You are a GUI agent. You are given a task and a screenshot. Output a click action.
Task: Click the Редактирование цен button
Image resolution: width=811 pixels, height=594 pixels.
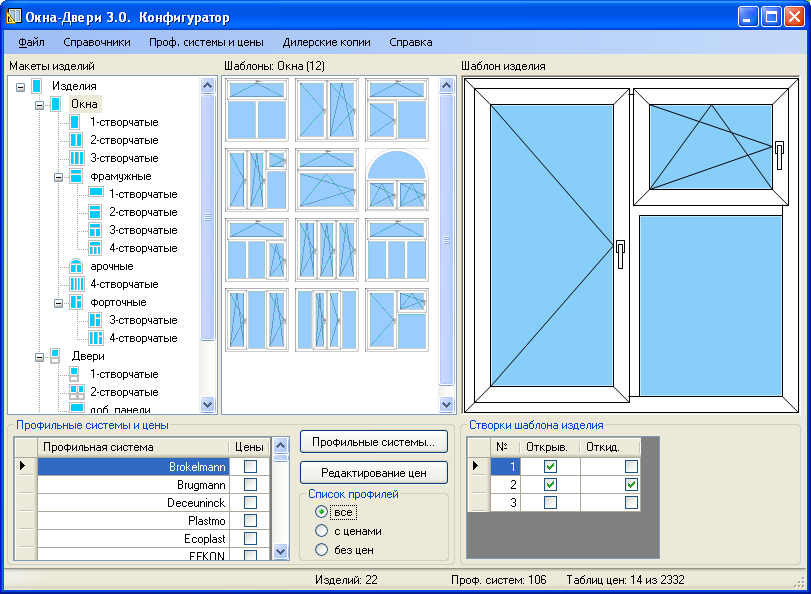(373, 472)
